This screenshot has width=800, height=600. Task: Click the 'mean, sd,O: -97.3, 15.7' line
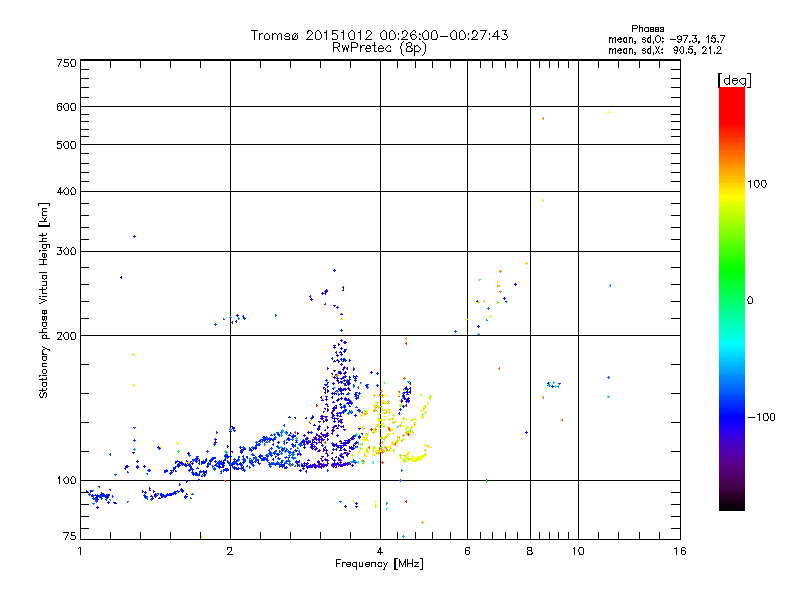click(x=666, y=39)
